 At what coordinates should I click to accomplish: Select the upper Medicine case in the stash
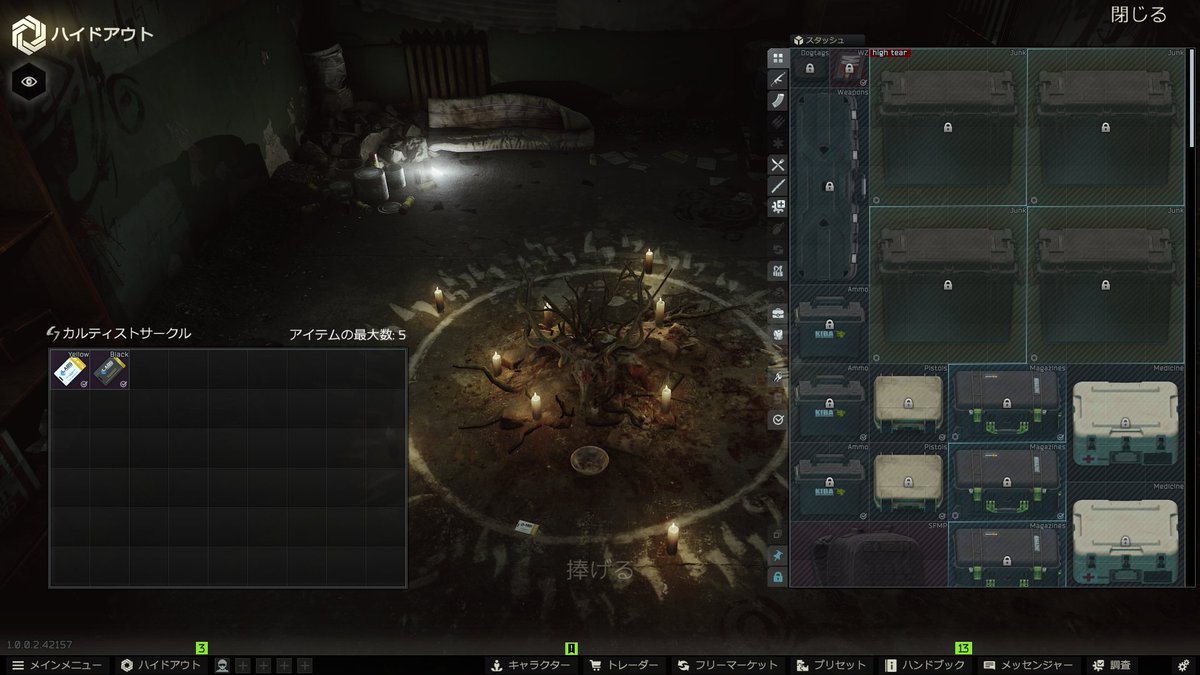pyautogui.click(x=1125, y=423)
